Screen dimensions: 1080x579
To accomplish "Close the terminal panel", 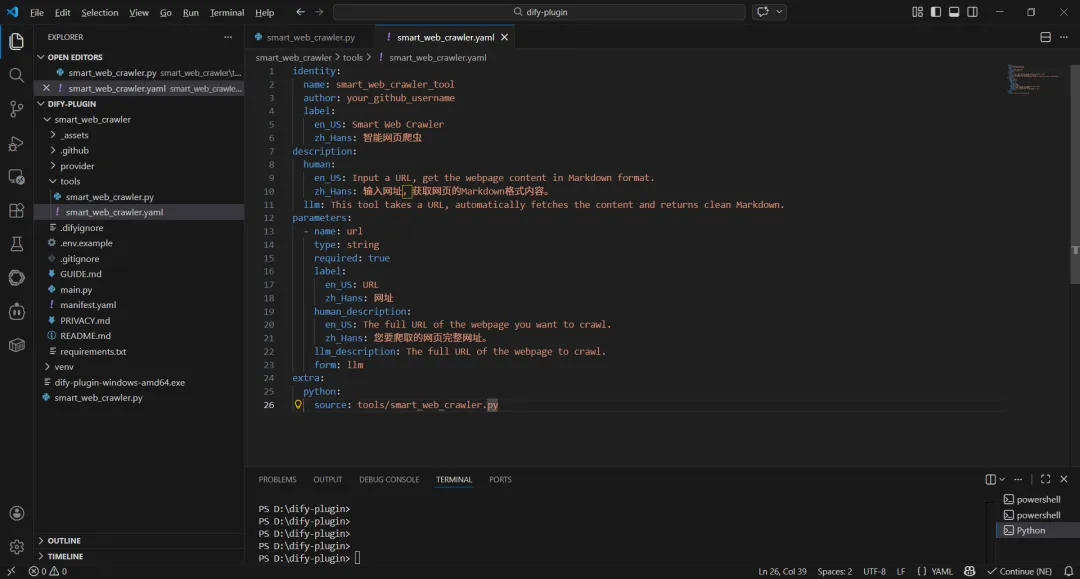I will [1064, 479].
